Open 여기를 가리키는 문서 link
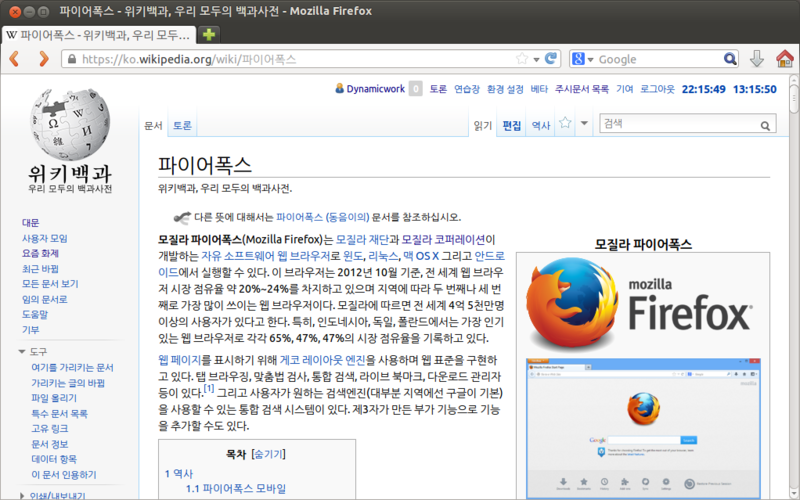Image resolution: width=800 pixels, height=500 pixels. click(x=72, y=367)
